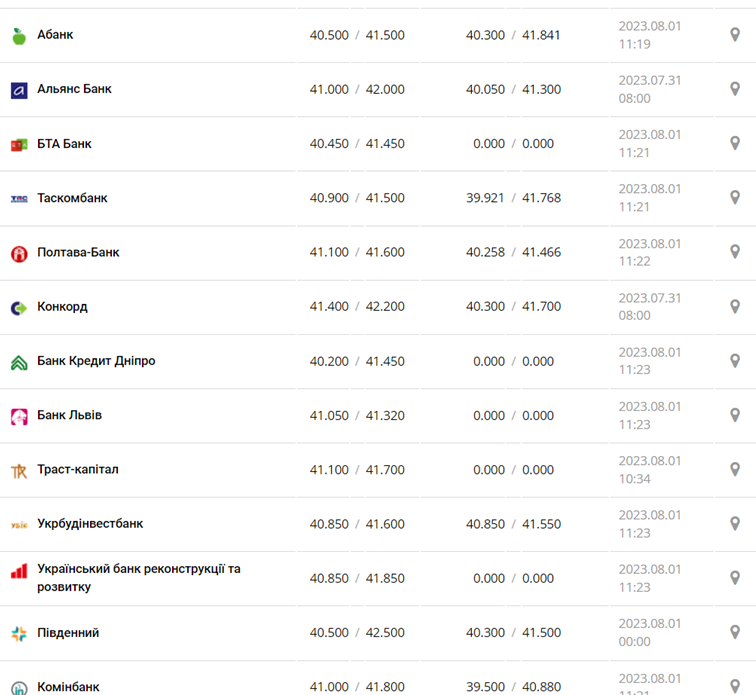The image size is (756, 695).
Task: Click the green apple Абанк logo
Action: 19,36
